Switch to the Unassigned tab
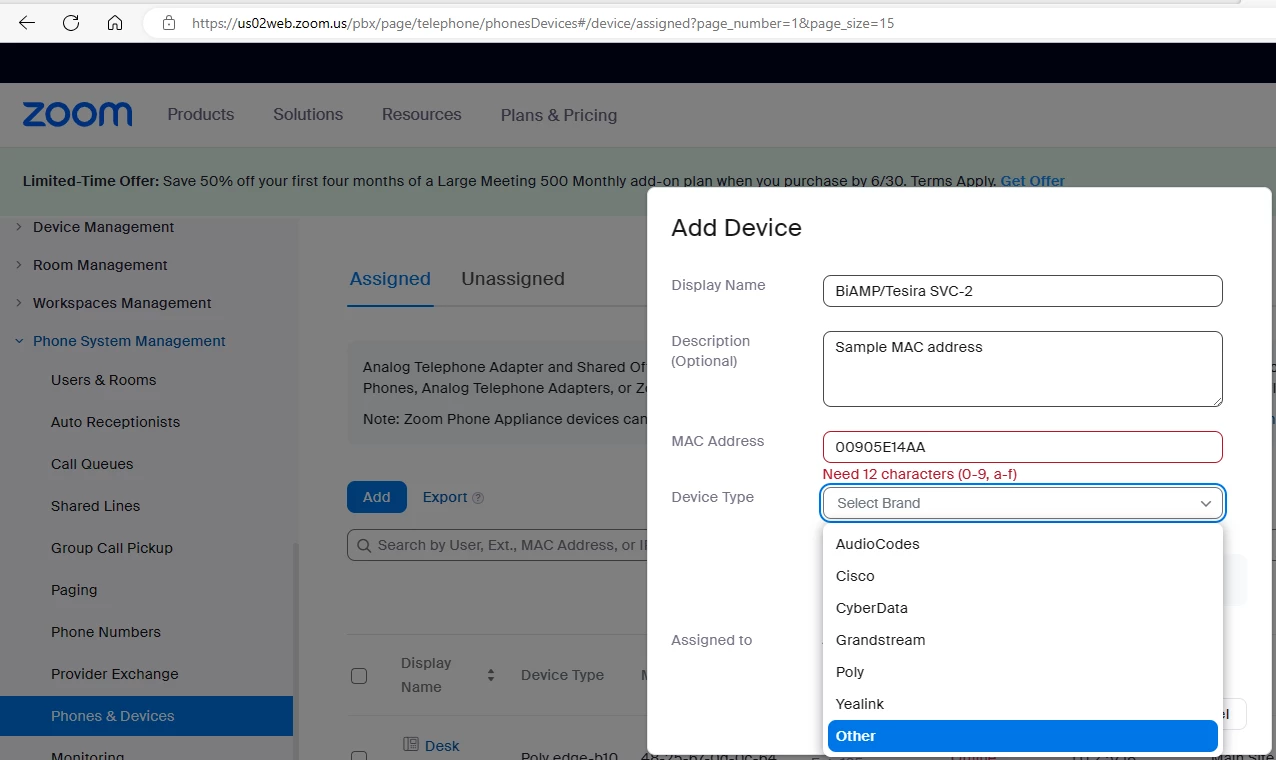This screenshot has height=760, width=1276. point(513,279)
